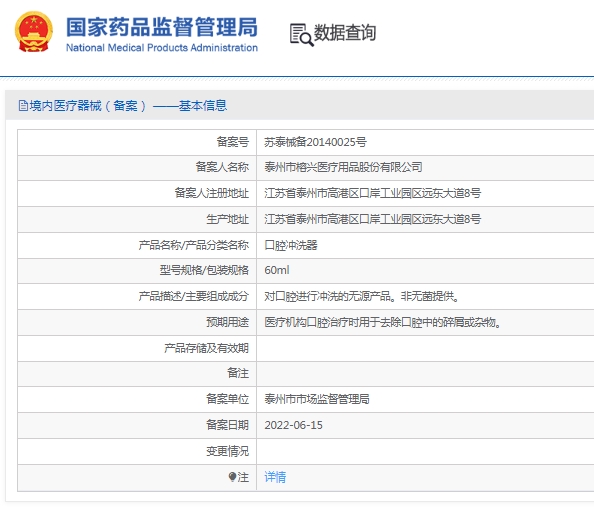Viewport: 594px width, 507px height.
Task: Click the 数据查询 heading text
Action: click(345, 33)
